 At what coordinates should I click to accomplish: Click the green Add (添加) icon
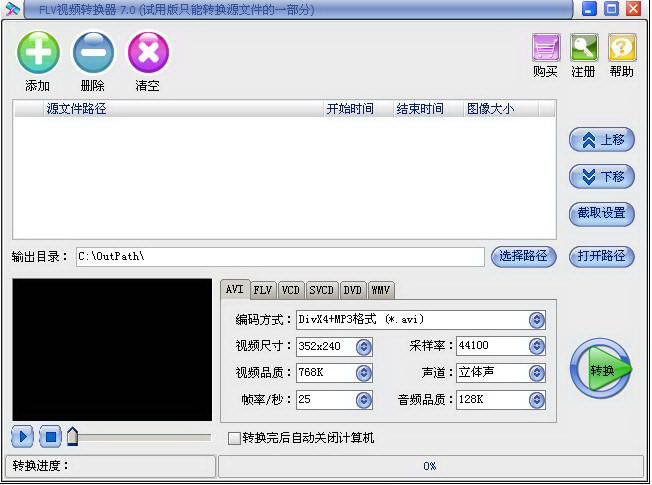(38, 52)
